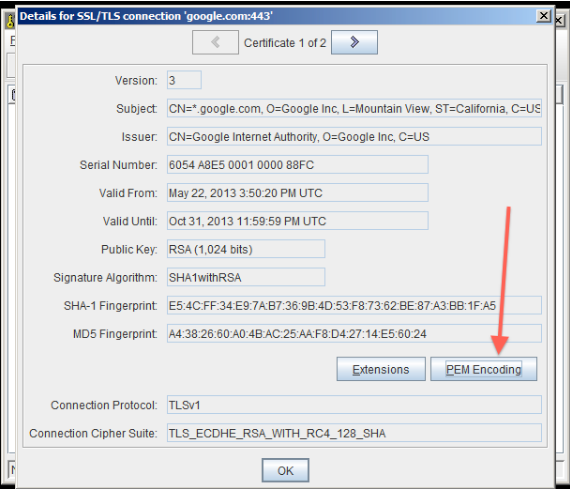The height and width of the screenshot is (492, 573).
Task: Go to the next certificate with right arrow
Action: [354, 42]
